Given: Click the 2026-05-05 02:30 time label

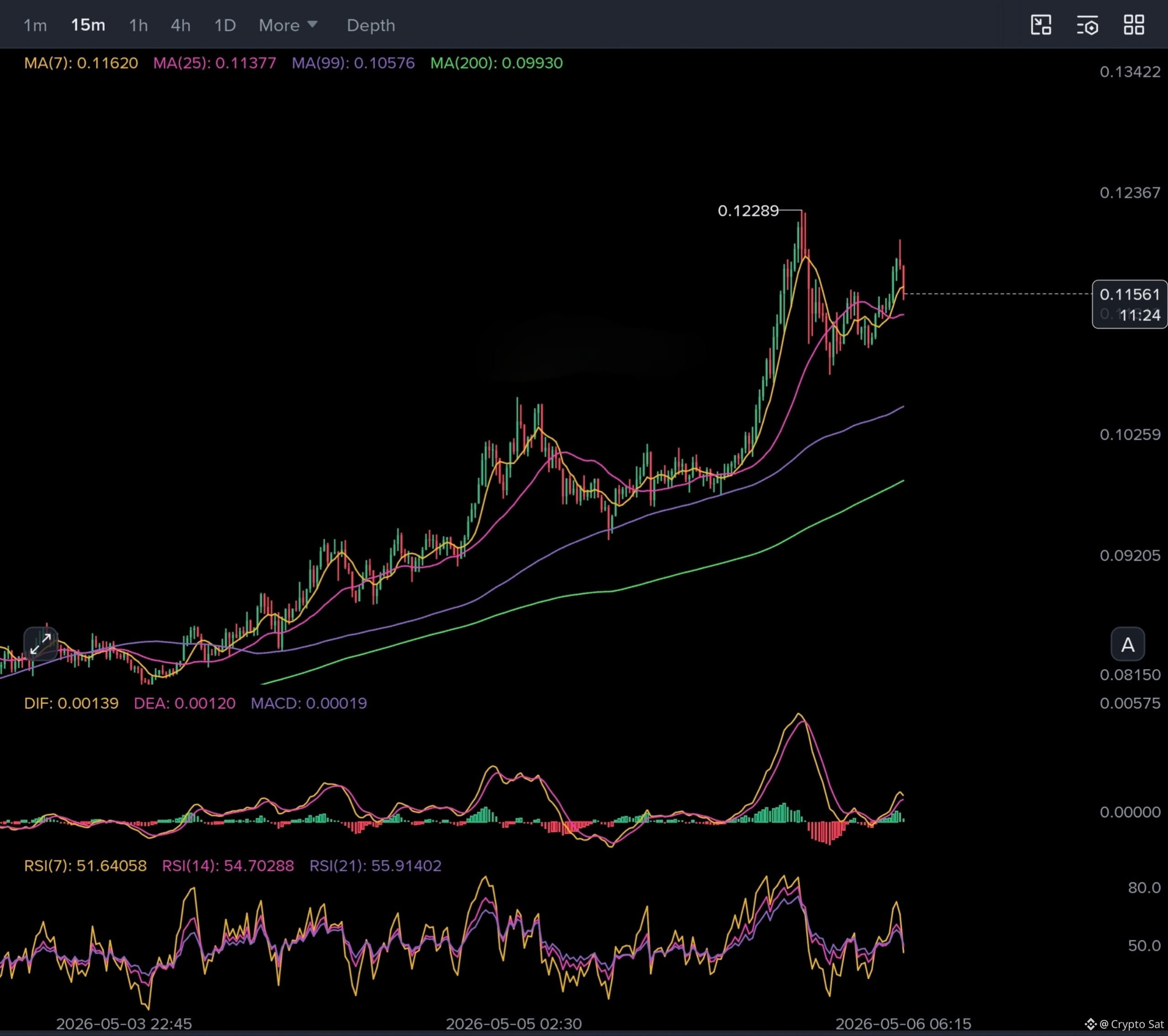Looking at the screenshot, I should click(x=514, y=1023).
